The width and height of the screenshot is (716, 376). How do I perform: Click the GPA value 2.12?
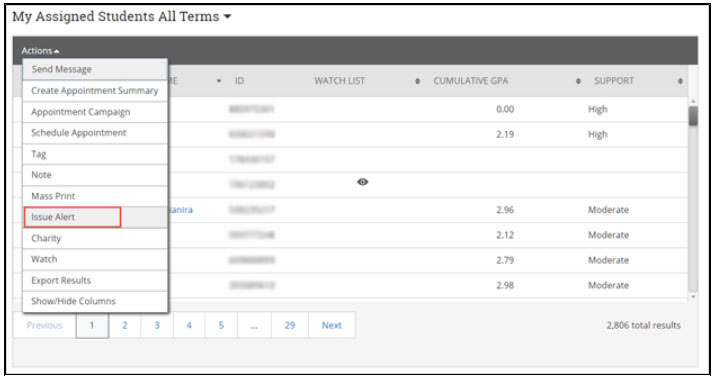pyautogui.click(x=505, y=235)
